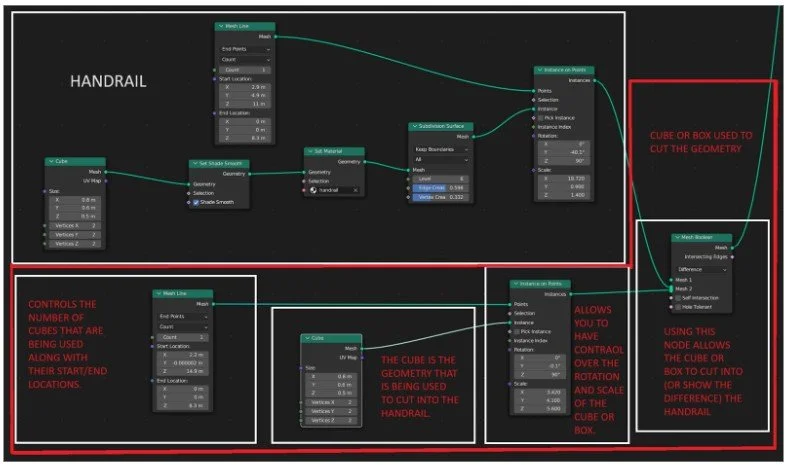Enable Hole Tolerant on Mesh Boolean

pos(678,307)
